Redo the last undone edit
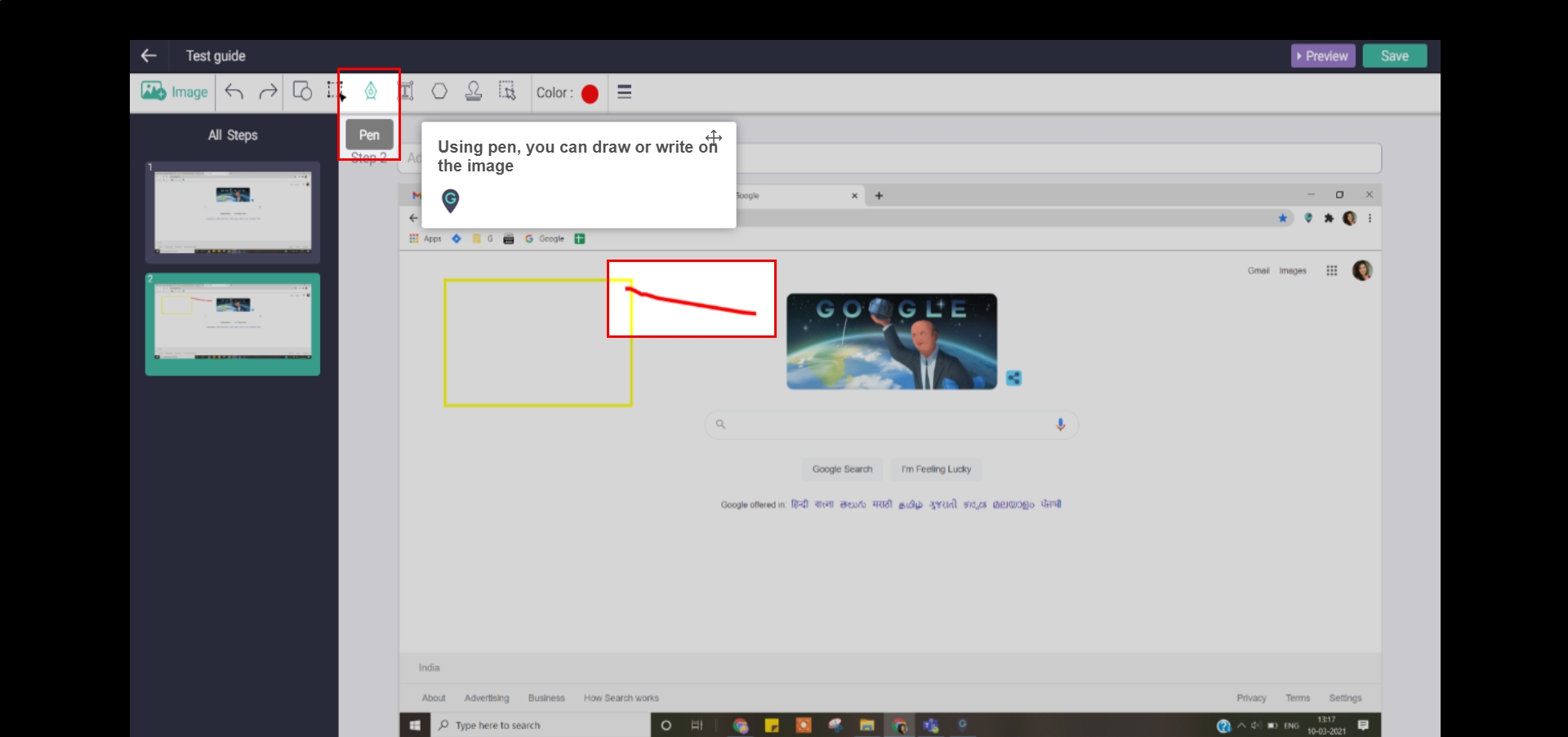Screen dimensions: 1568x737 click(x=268, y=91)
